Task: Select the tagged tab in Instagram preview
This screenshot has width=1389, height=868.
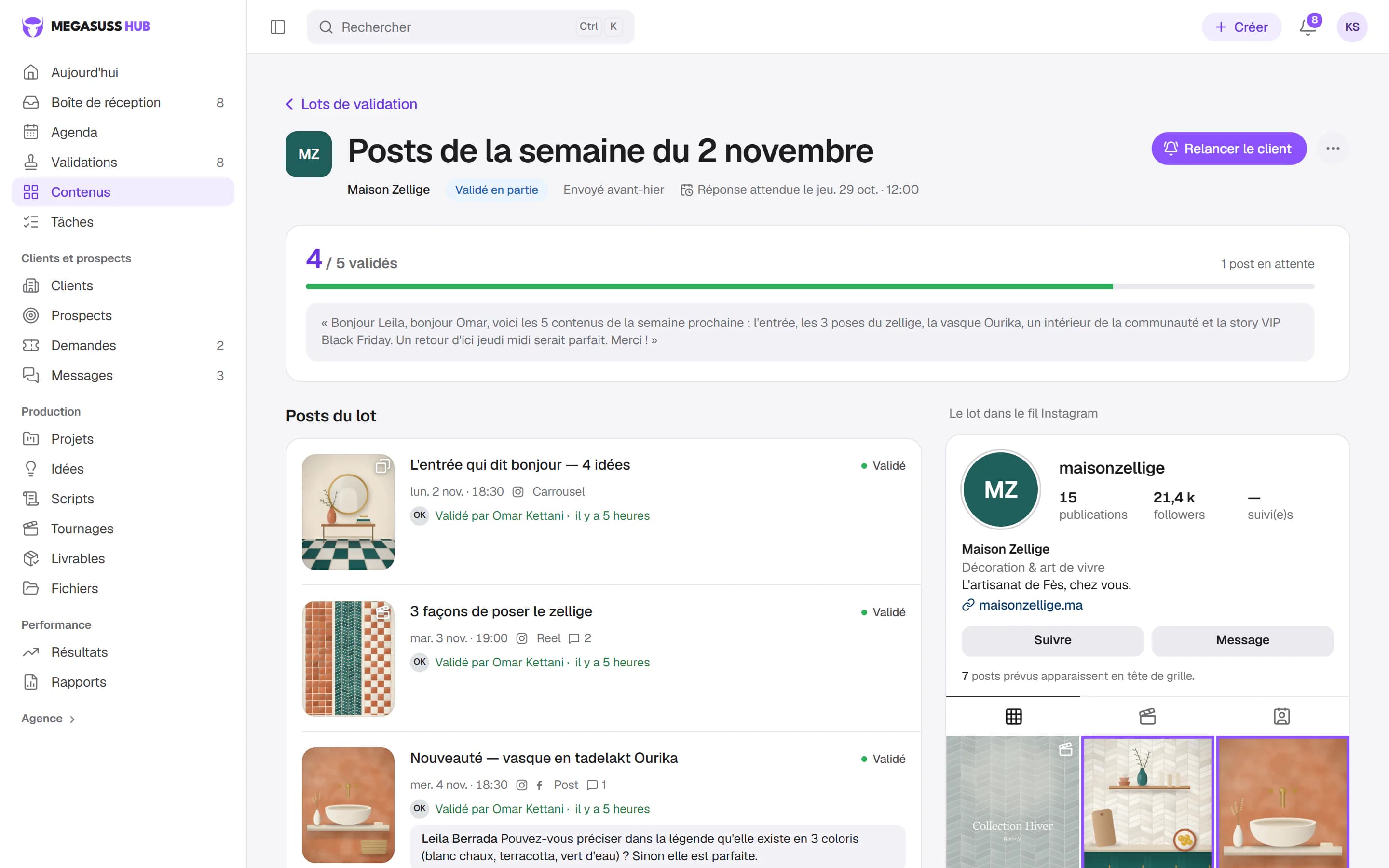Action: [1281, 716]
